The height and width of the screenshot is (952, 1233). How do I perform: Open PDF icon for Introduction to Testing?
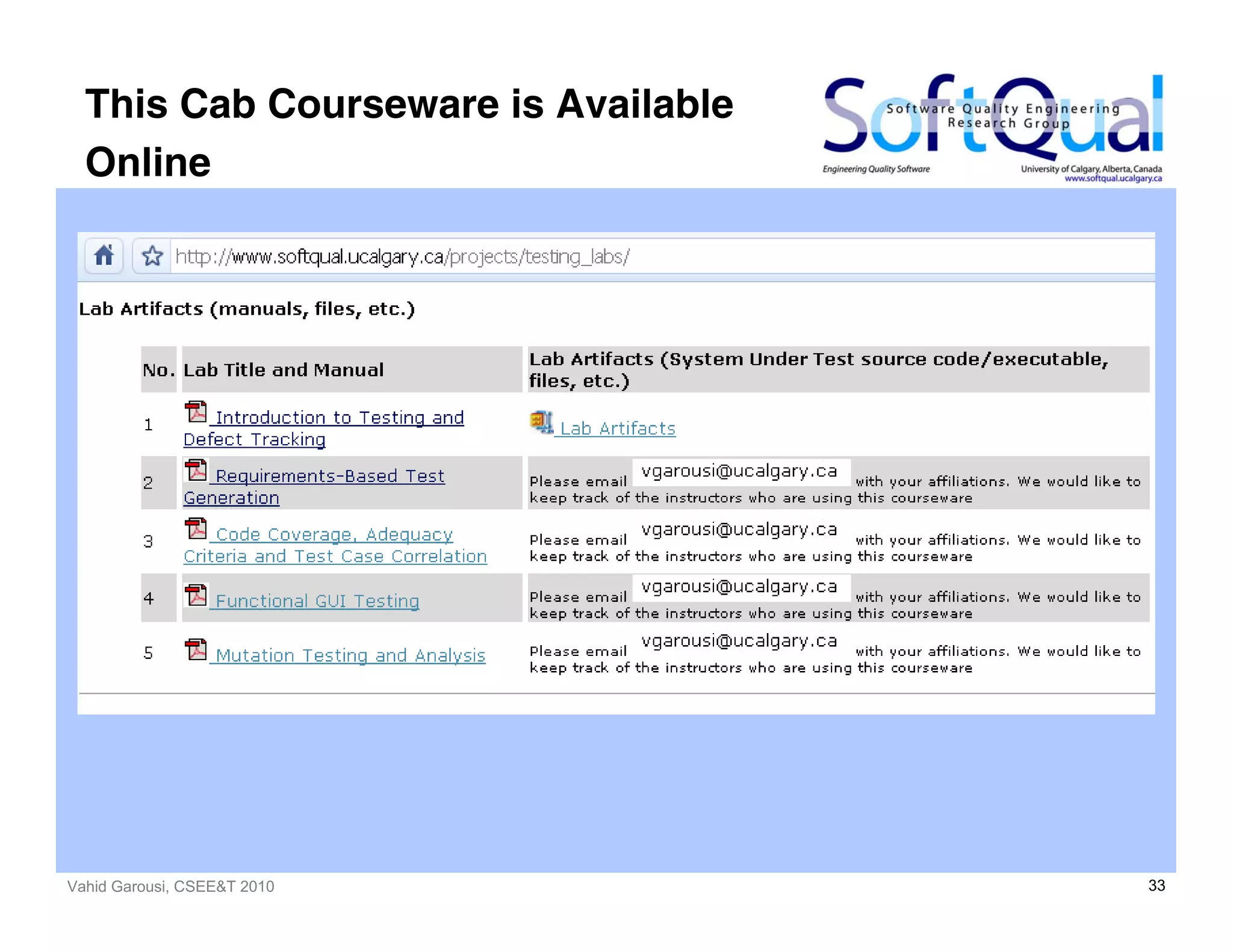pyautogui.click(x=196, y=413)
